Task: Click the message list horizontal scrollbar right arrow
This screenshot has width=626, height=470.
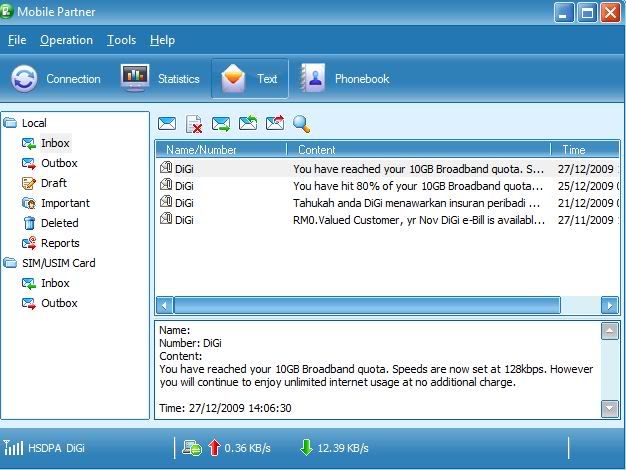Action: [x=609, y=305]
